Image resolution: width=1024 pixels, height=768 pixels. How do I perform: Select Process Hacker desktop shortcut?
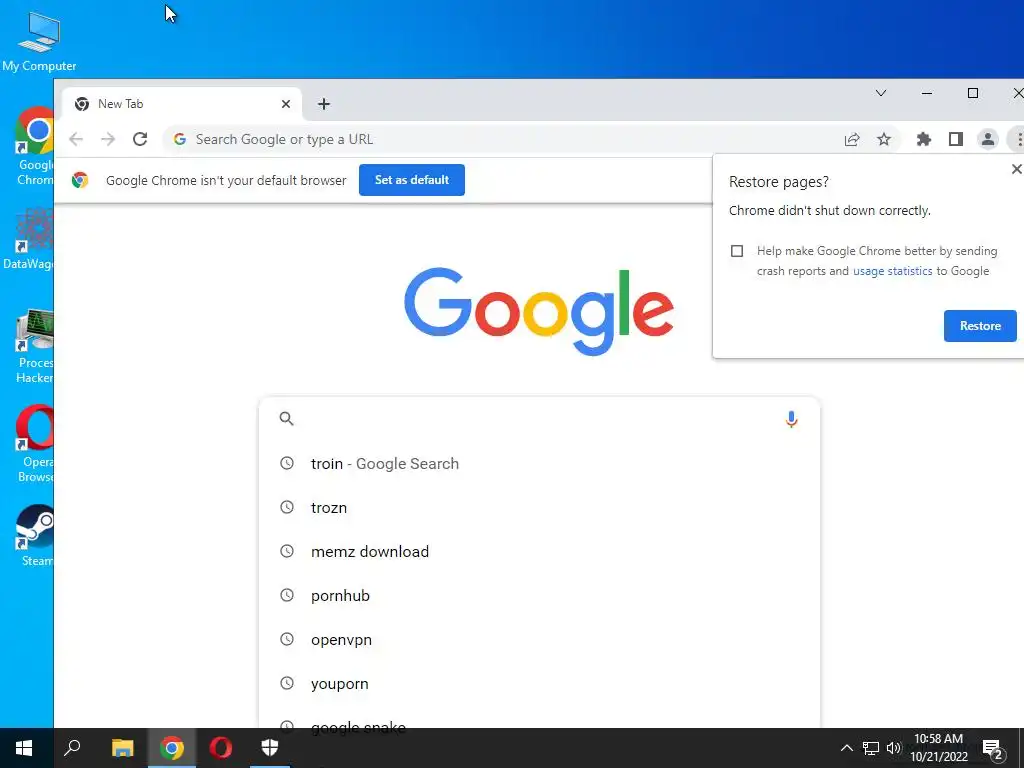34,345
